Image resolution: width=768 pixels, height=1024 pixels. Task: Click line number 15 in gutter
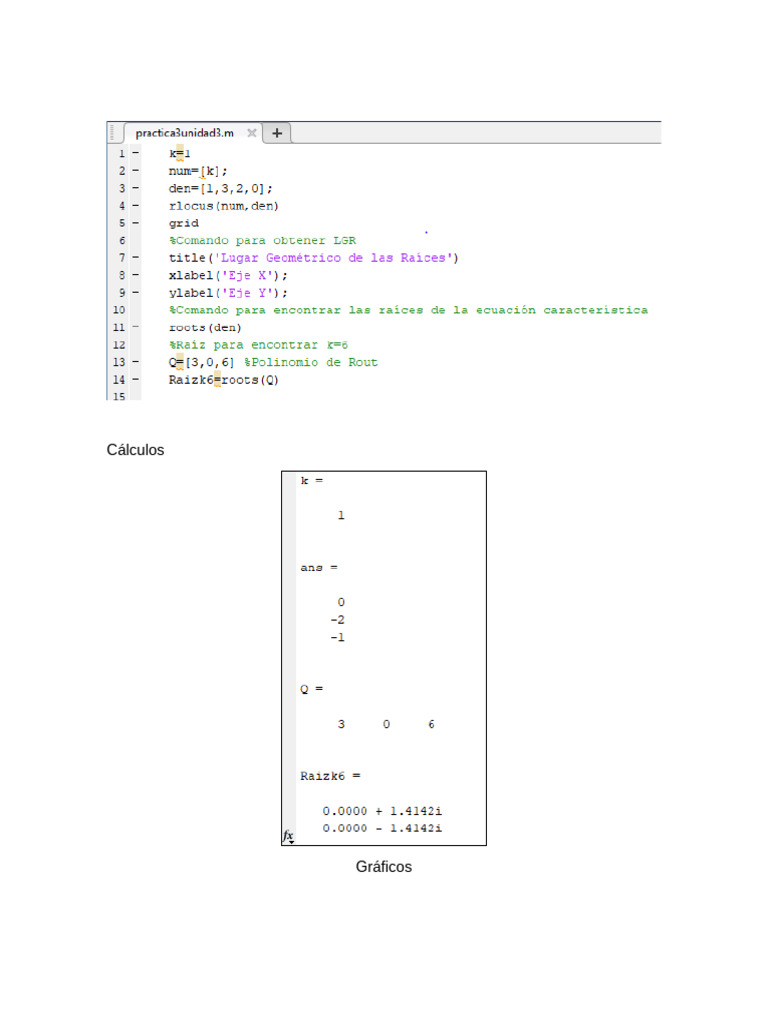point(119,396)
